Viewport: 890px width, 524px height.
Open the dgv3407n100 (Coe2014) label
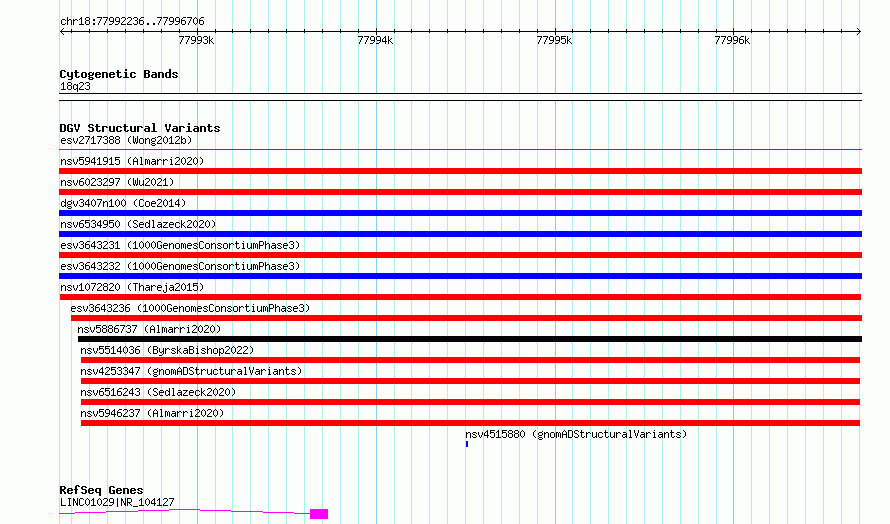(123, 203)
